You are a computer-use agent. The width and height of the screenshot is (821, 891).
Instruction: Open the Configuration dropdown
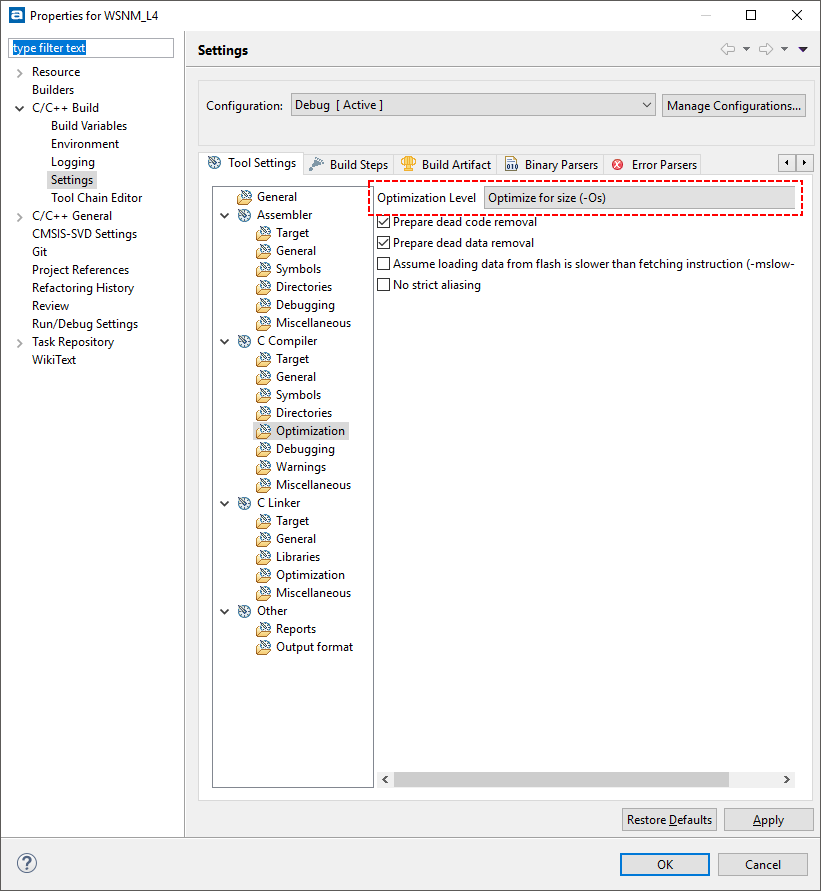(473, 105)
